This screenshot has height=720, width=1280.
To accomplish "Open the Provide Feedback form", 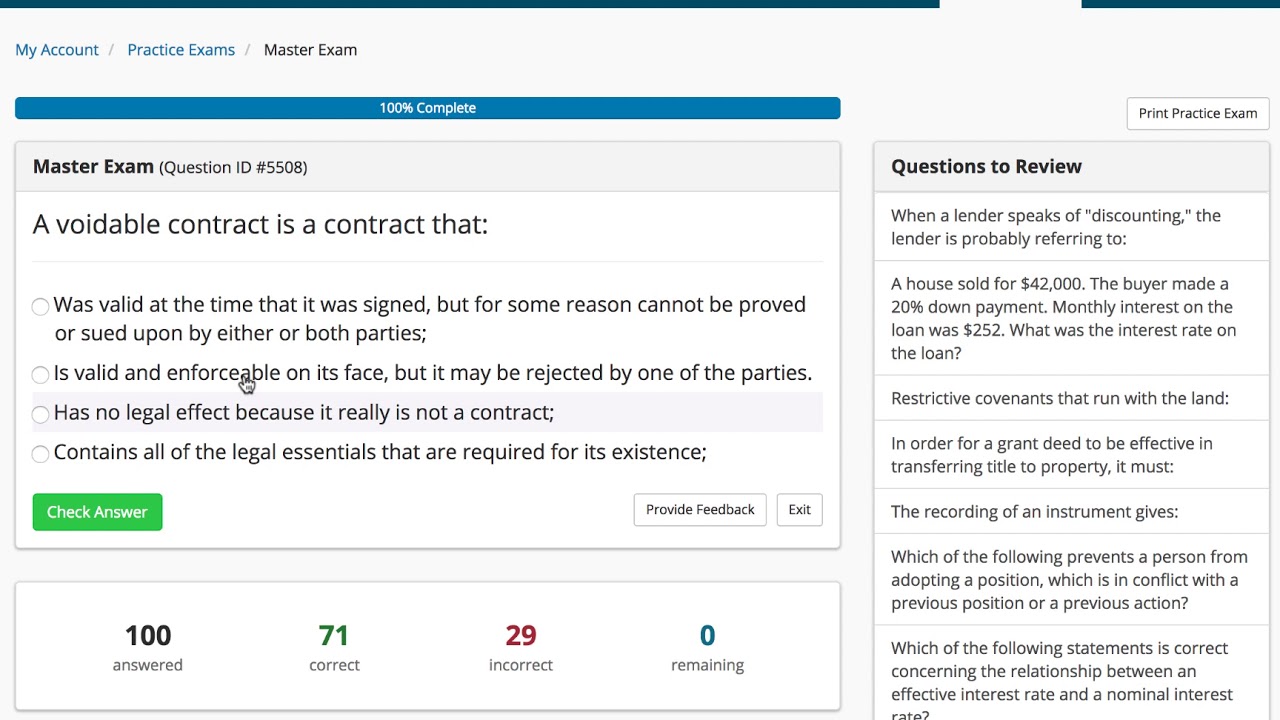I will coord(700,510).
